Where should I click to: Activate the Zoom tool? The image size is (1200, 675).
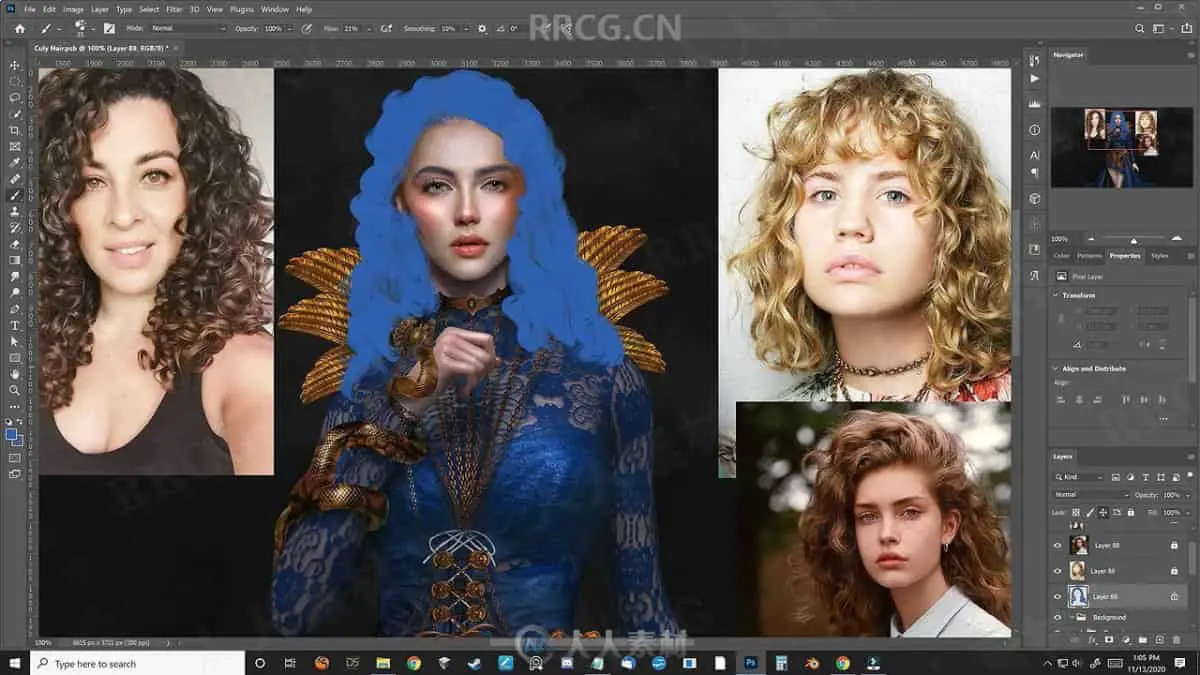tap(15, 390)
